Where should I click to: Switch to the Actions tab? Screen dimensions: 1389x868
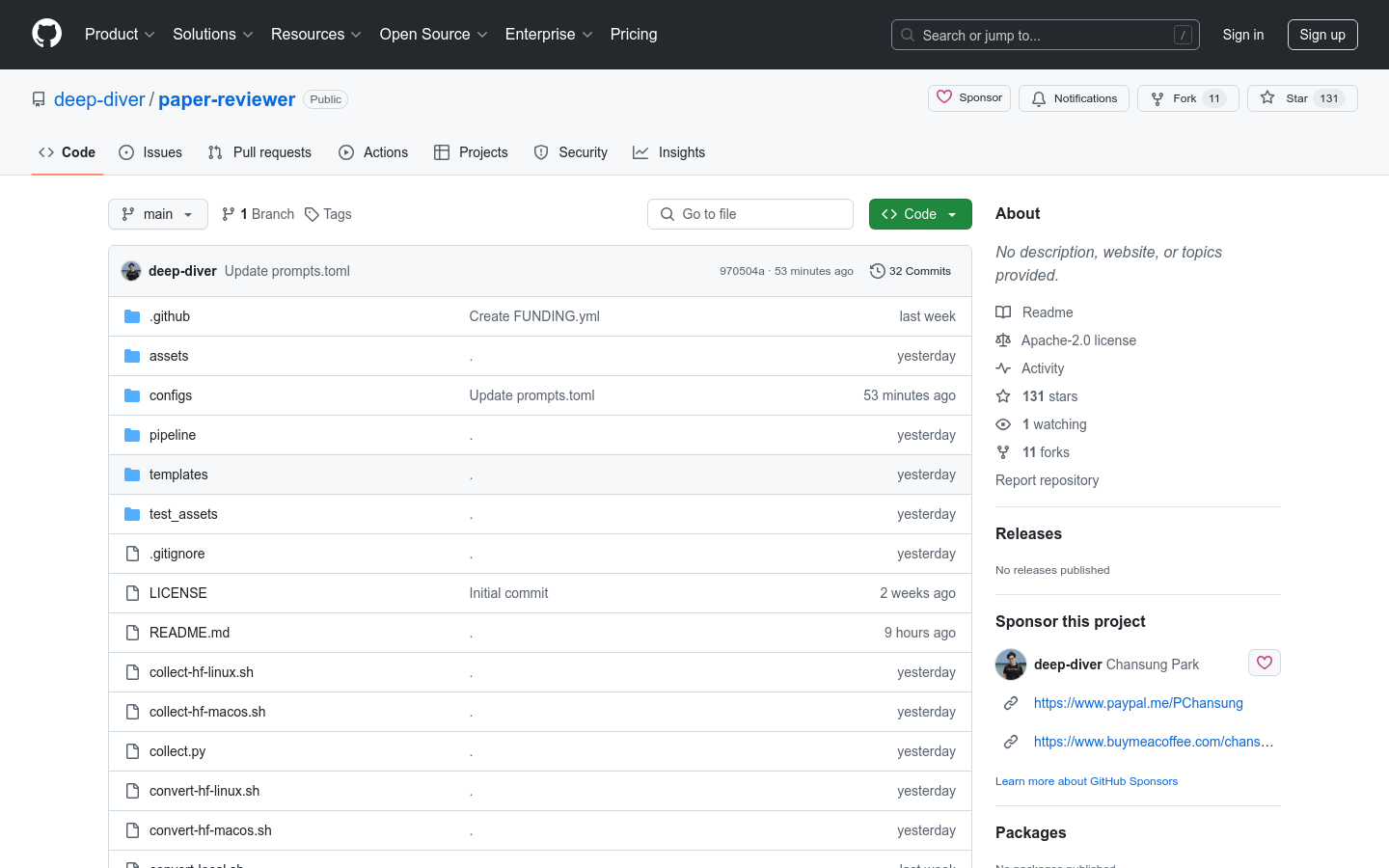373,152
